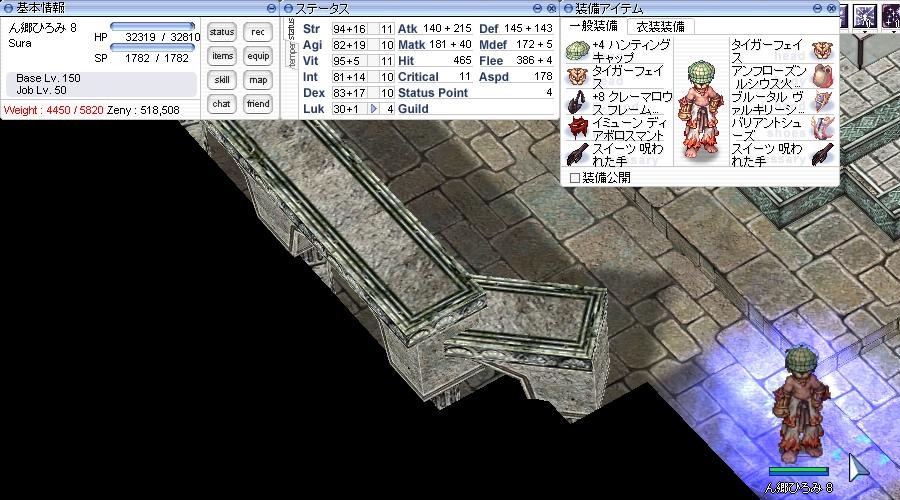Click the cursed hand icon in right equipment column
Image resolution: width=900 pixels, height=500 pixels.
pyautogui.click(x=823, y=154)
